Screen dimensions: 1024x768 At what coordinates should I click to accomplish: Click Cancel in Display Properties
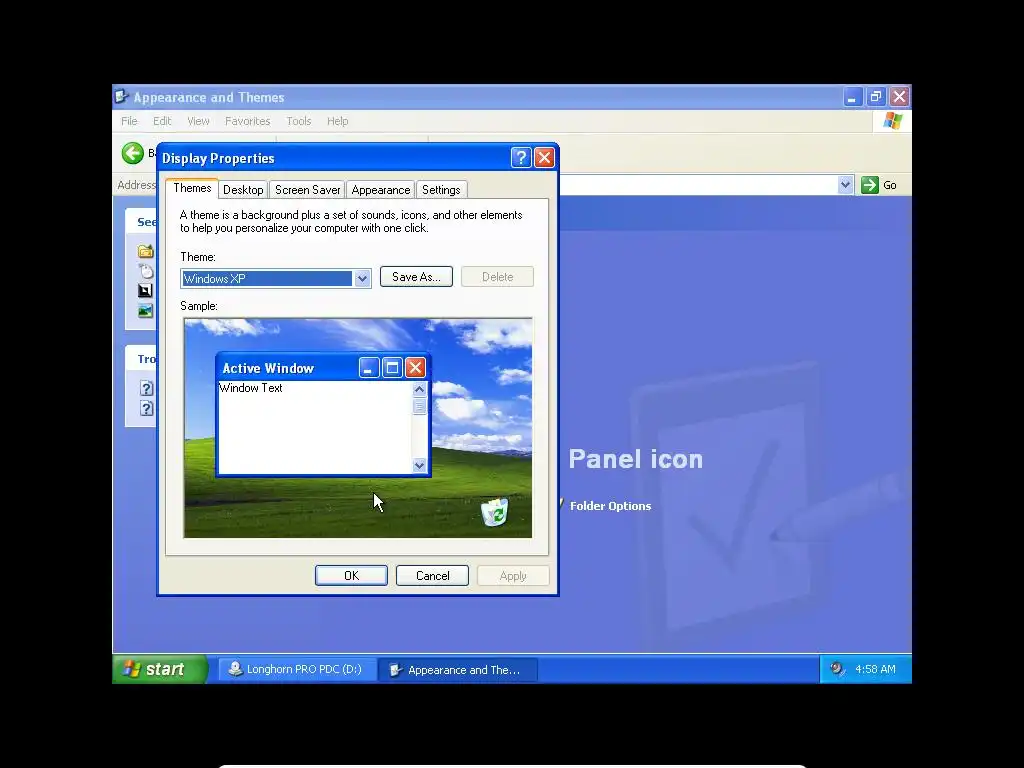click(x=432, y=575)
